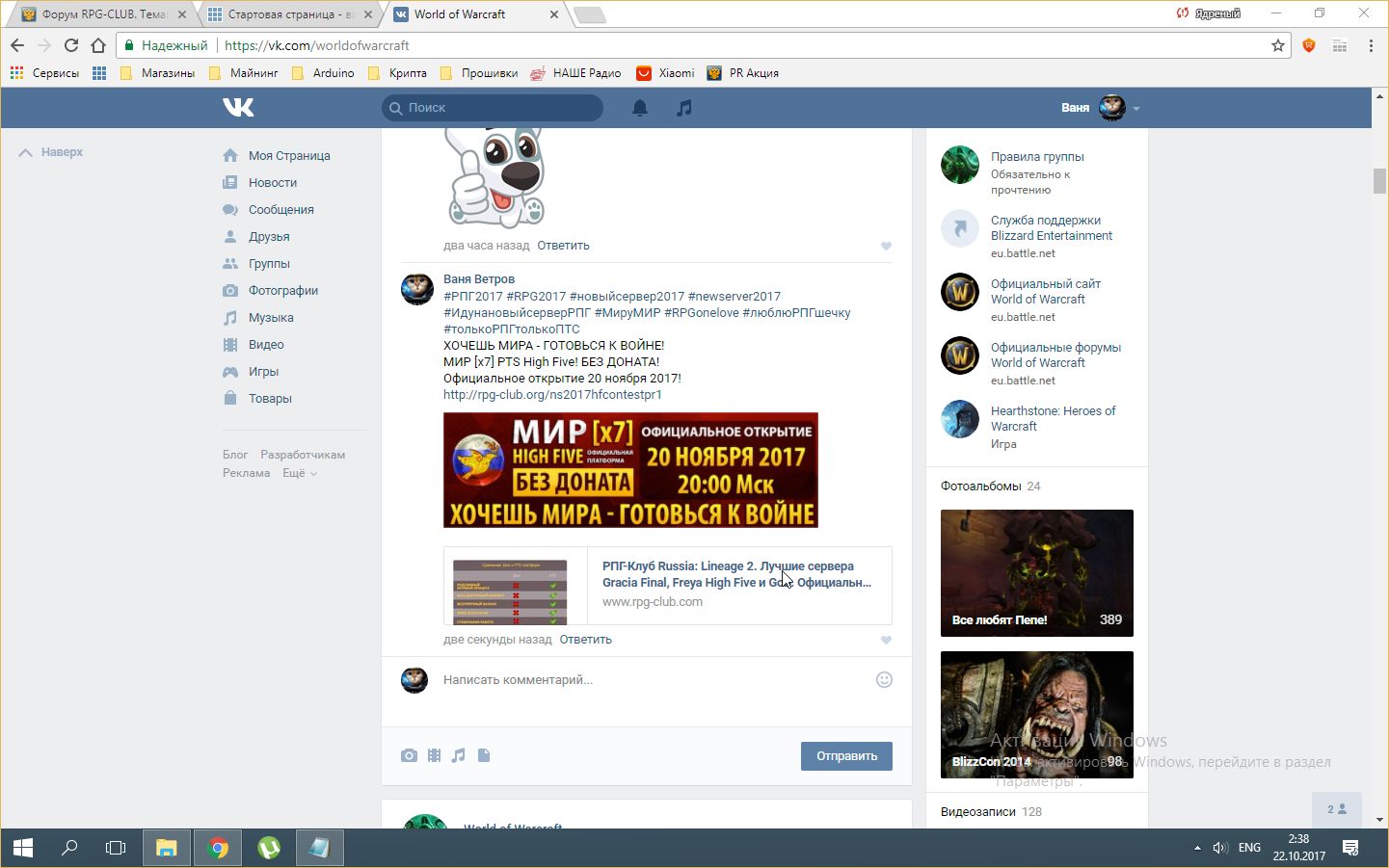The image size is (1389, 868).
Task: Open Правила группы link
Action: [1037, 157]
